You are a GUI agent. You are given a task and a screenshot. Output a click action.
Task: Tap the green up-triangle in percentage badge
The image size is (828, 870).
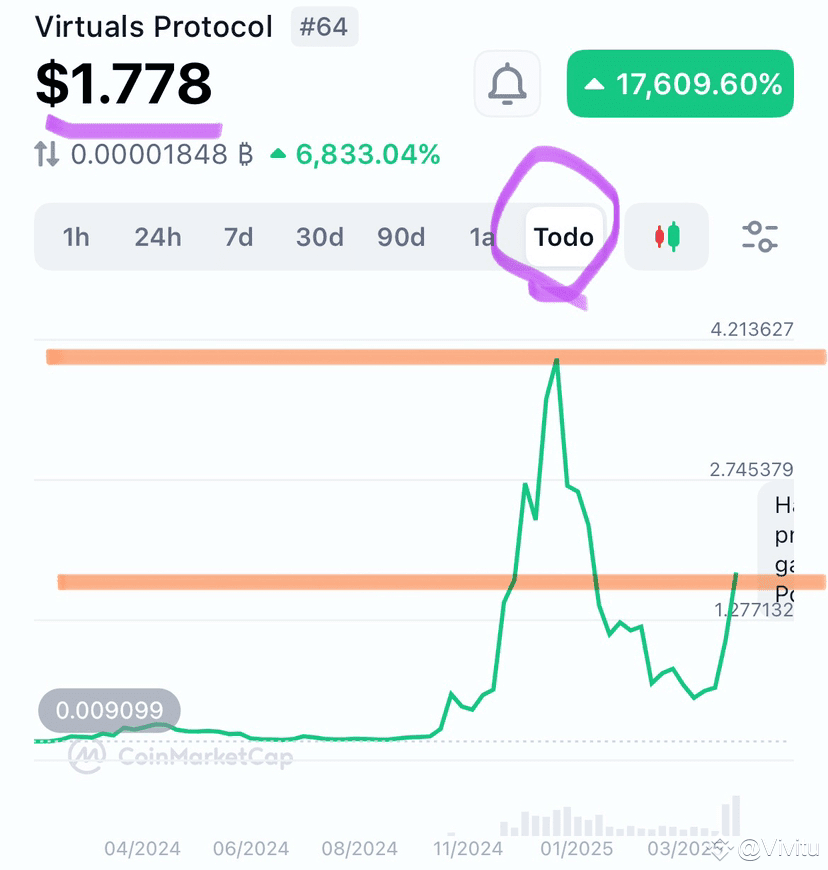pos(594,84)
